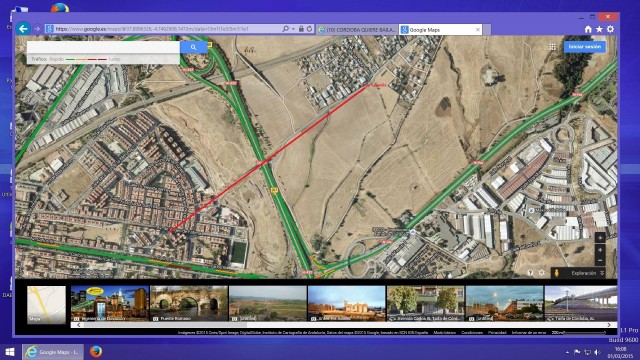Image resolution: width=640 pixels, height=360 pixels.
Task: Collapse the Exploración photo panel
Action: tap(602, 273)
